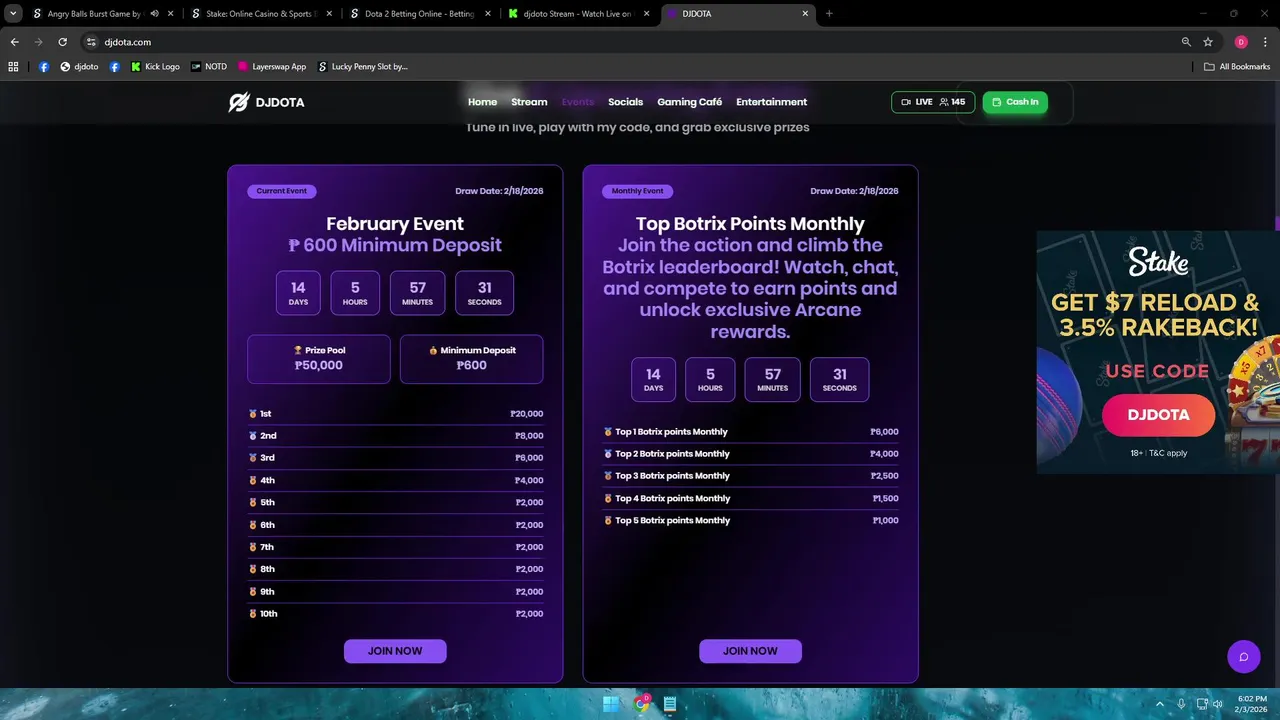
Task: Open the zoom magnifier icon in address bar
Action: [x=1186, y=42]
